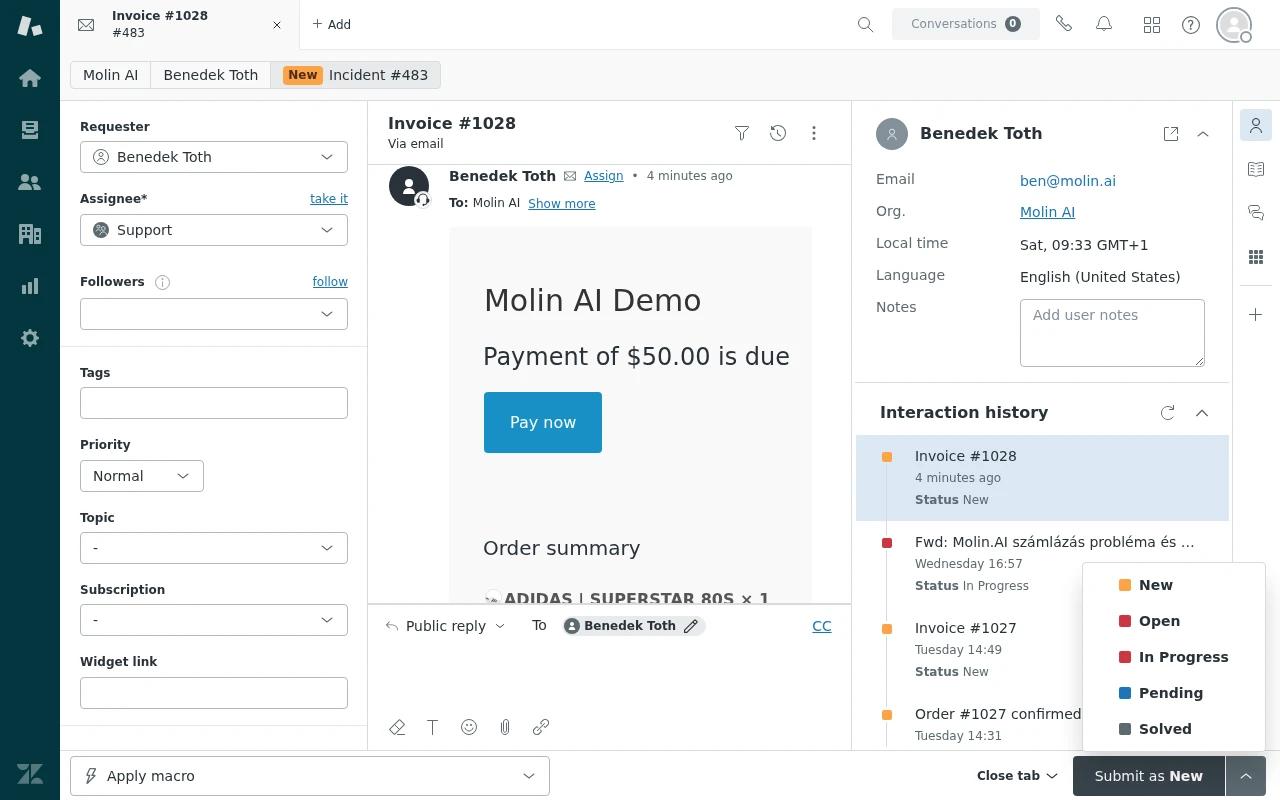Click the take it link

point(329,199)
